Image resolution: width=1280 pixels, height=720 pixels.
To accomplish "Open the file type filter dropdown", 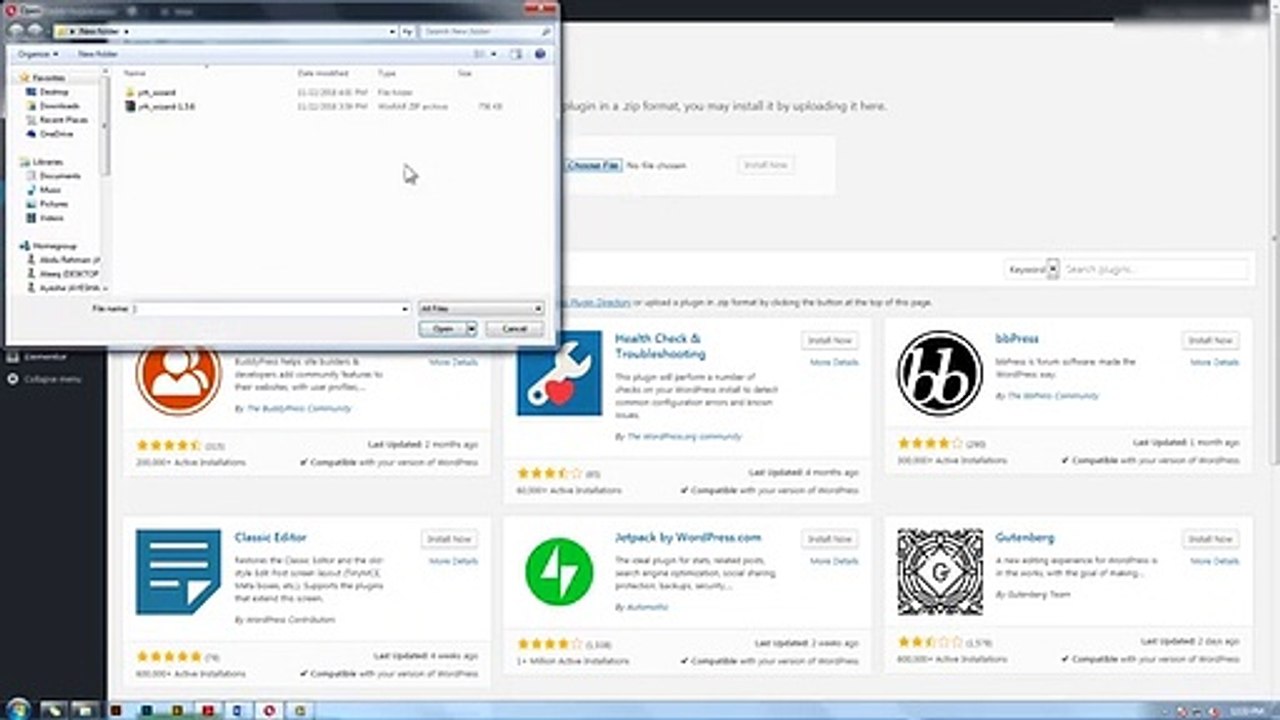I will tap(481, 309).
